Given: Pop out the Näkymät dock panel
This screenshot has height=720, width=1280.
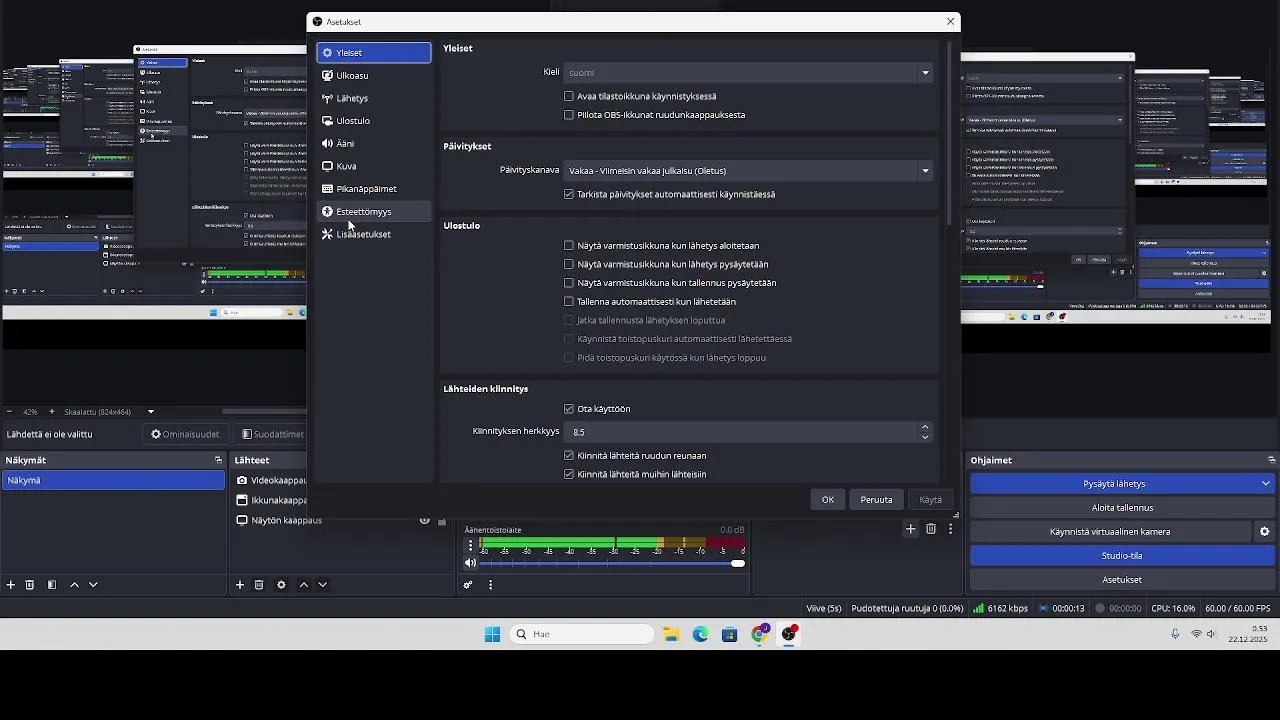Looking at the screenshot, I should click(x=218, y=460).
